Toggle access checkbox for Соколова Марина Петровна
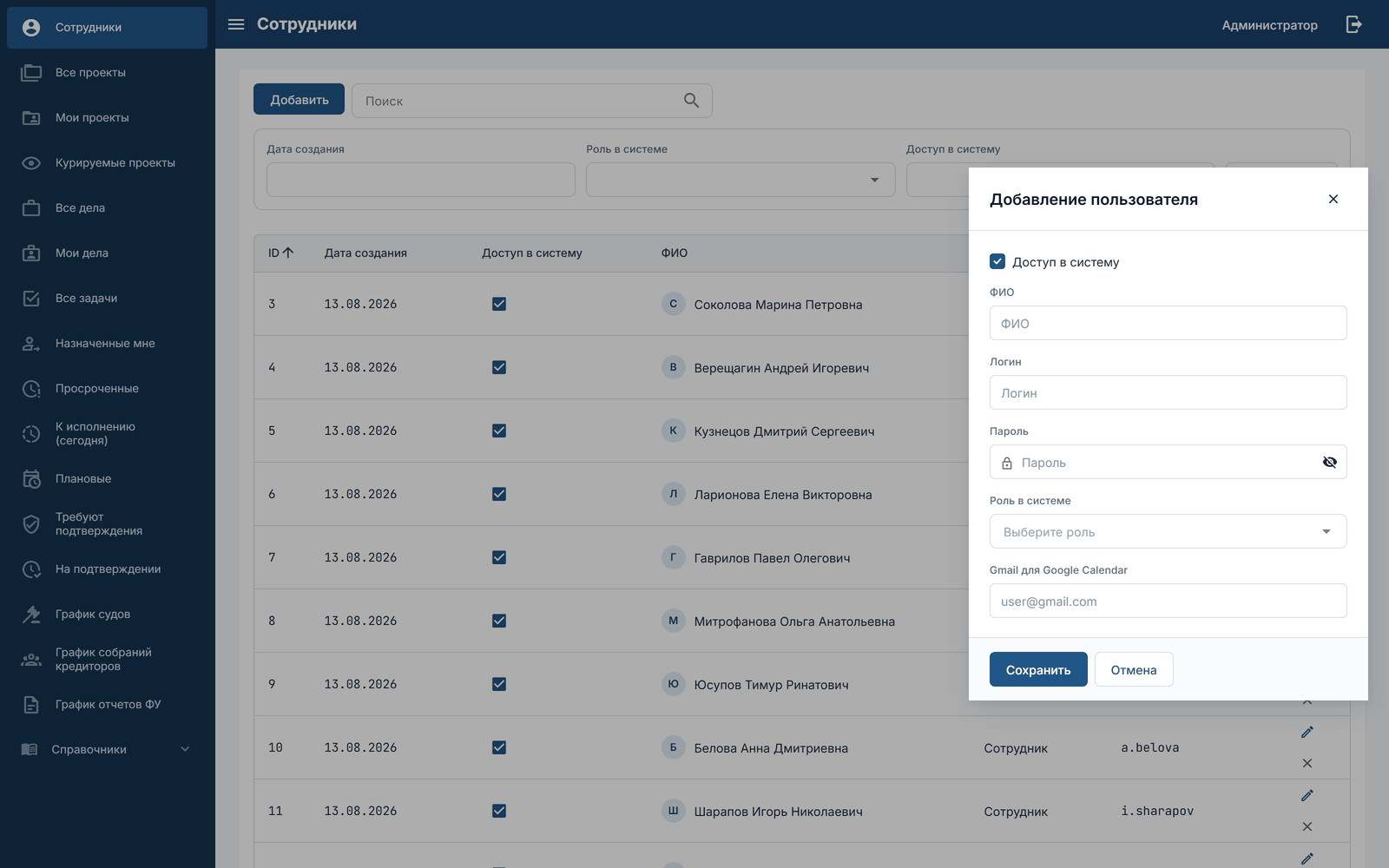 click(x=499, y=304)
